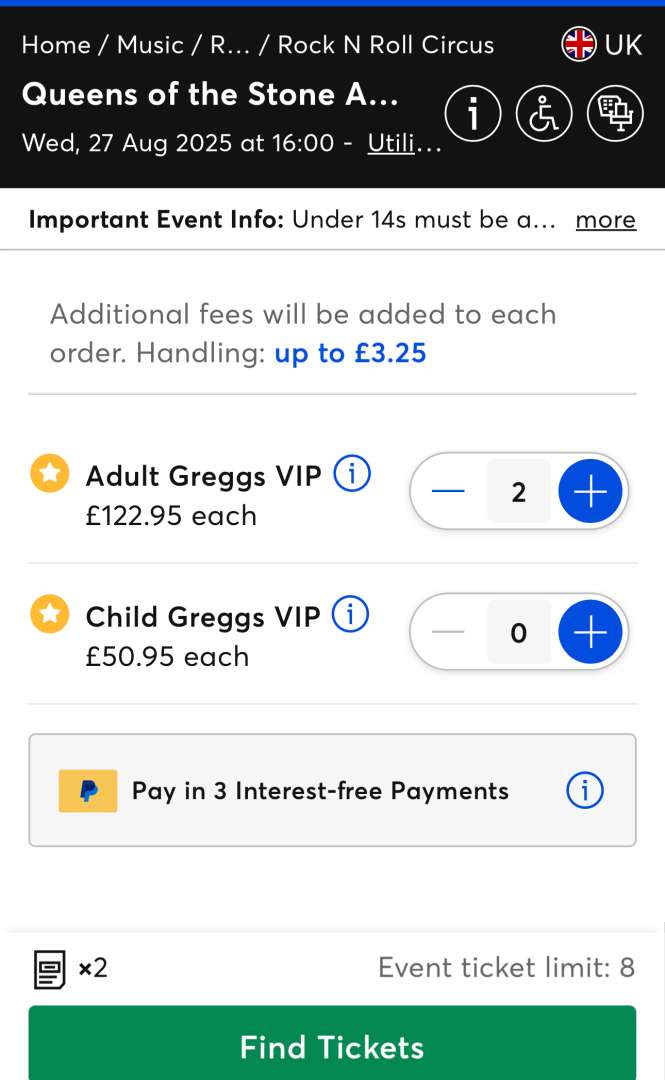The image size is (665, 1080).
Task: Open PayPal Pay in 3 info icon
Action: pyautogui.click(x=585, y=791)
